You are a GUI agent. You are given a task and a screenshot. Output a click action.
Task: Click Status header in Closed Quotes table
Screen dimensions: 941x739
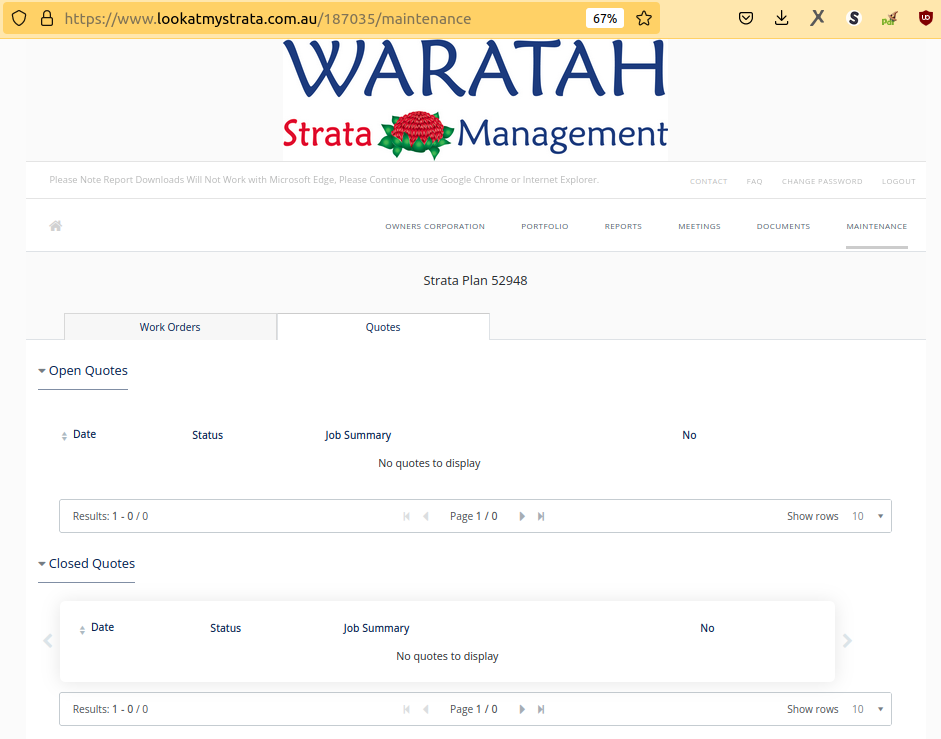[226, 628]
